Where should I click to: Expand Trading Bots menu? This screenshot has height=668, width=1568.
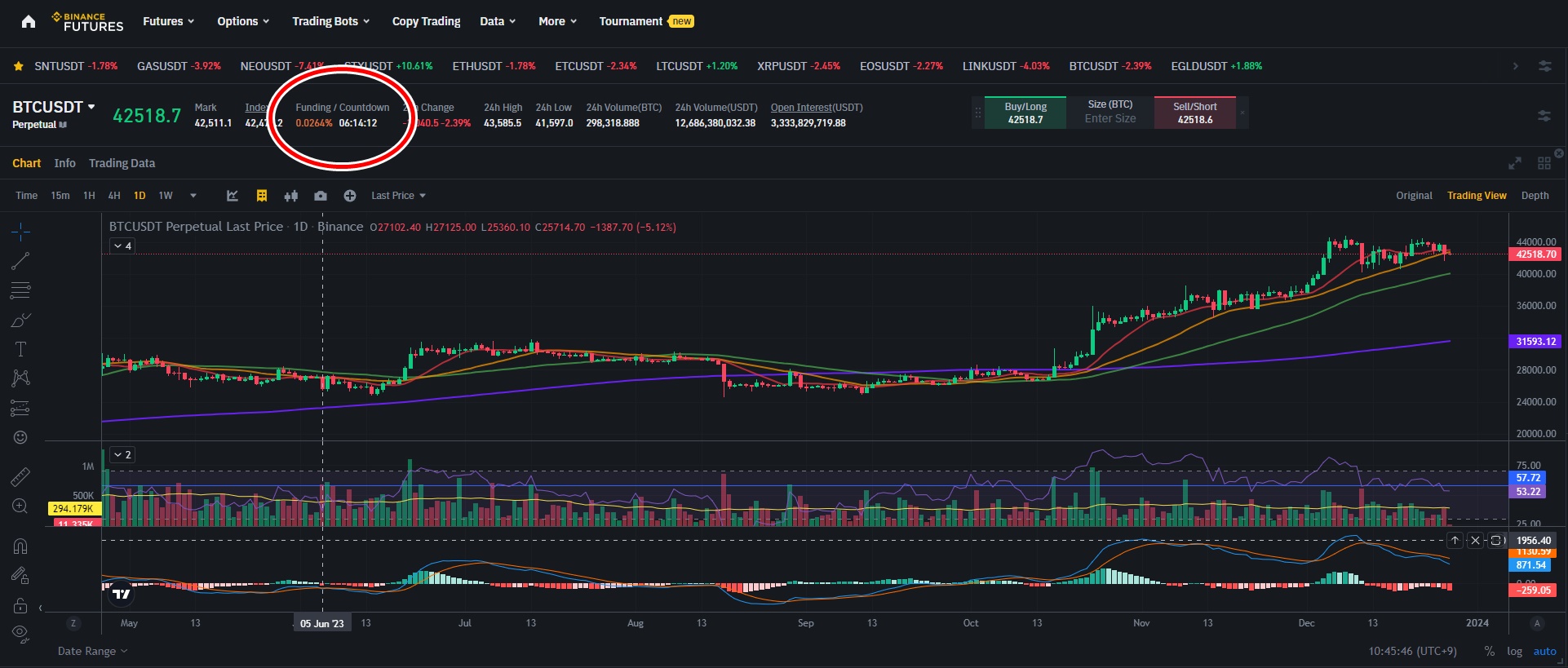point(331,21)
